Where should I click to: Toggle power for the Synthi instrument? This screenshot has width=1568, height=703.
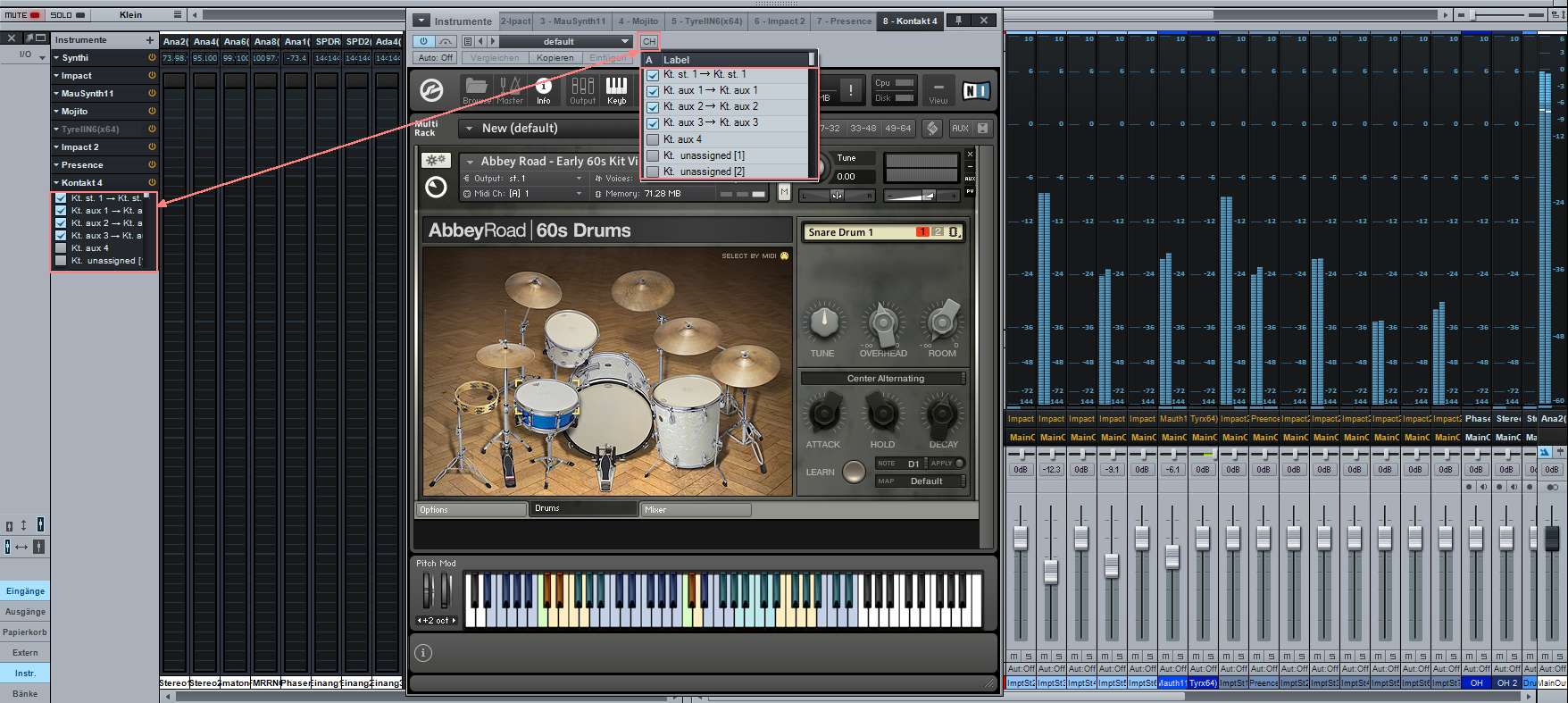coord(152,58)
